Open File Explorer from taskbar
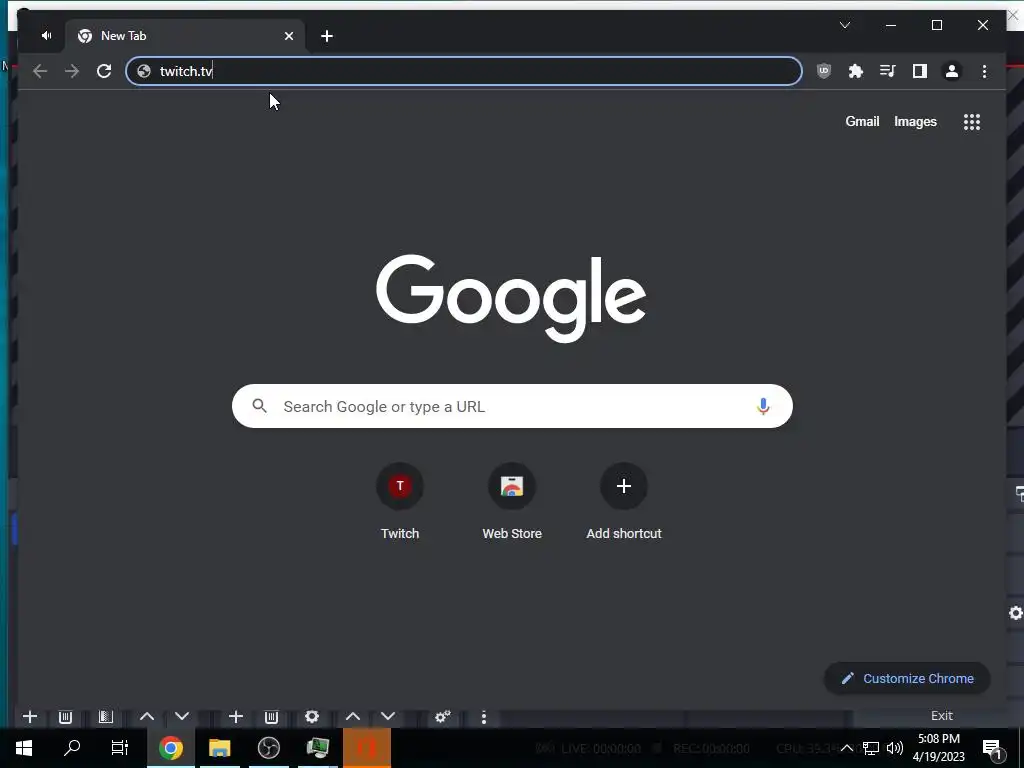The height and width of the screenshot is (768, 1024). click(219, 748)
